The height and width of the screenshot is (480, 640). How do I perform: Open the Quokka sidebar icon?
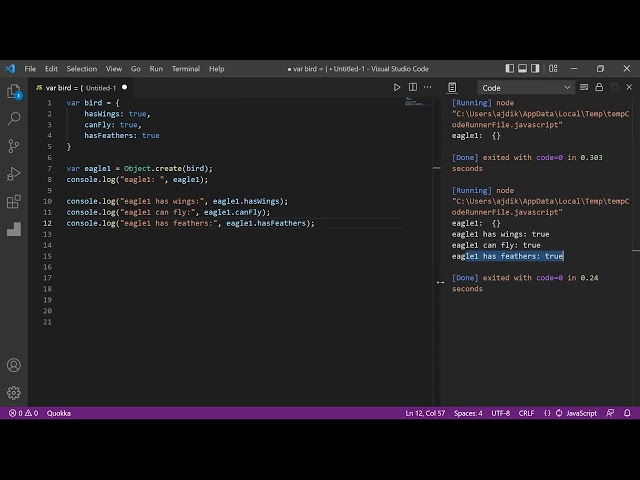coord(14,229)
